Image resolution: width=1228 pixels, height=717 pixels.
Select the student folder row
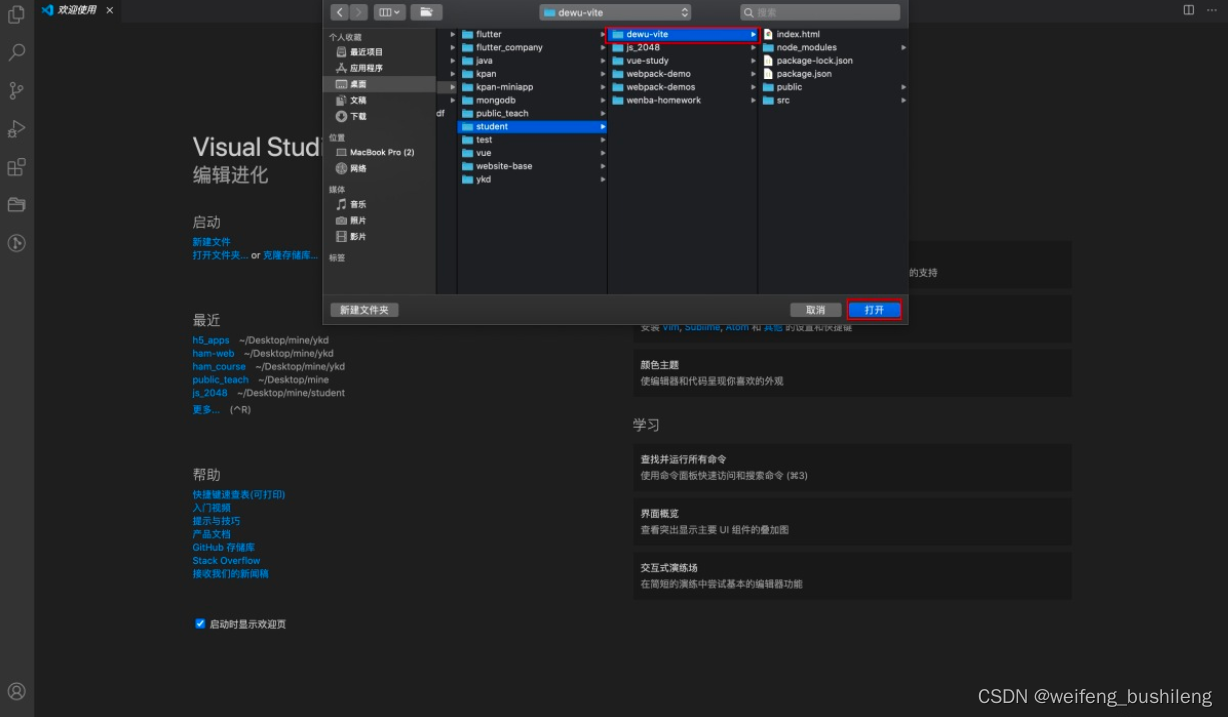(533, 126)
